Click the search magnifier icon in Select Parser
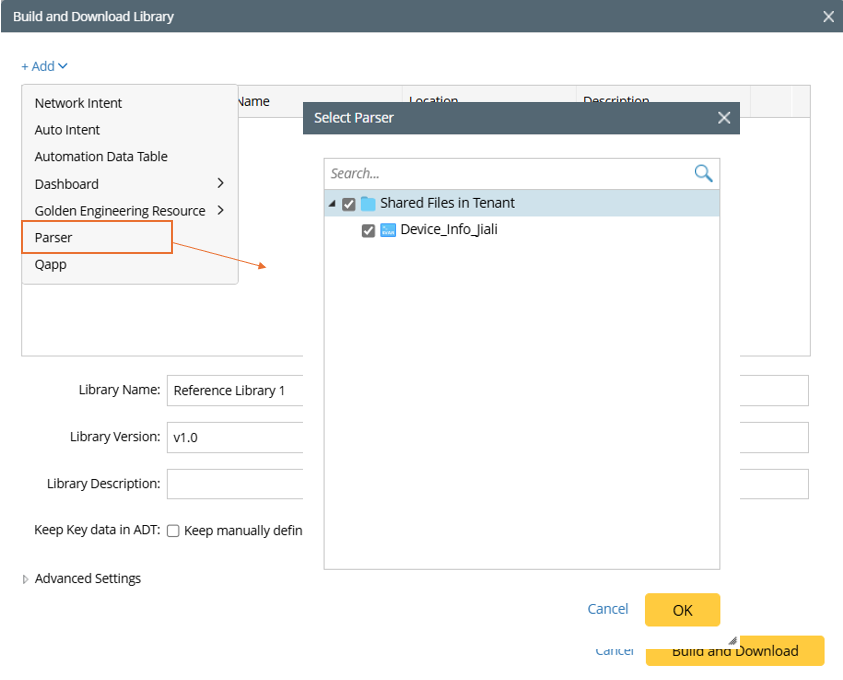The width and height of the screenshot is (843, 680). pyautogui.click(x=703, y=173)
